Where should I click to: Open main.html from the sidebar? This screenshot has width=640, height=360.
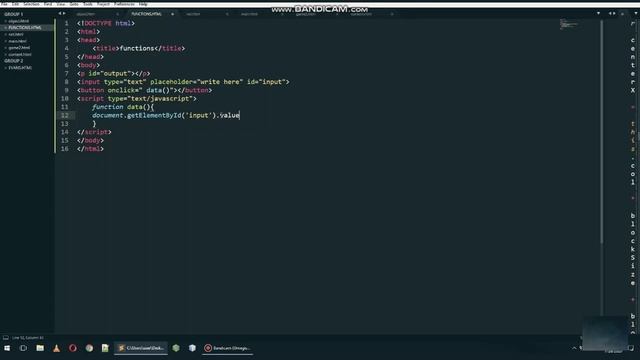point(17,41)
